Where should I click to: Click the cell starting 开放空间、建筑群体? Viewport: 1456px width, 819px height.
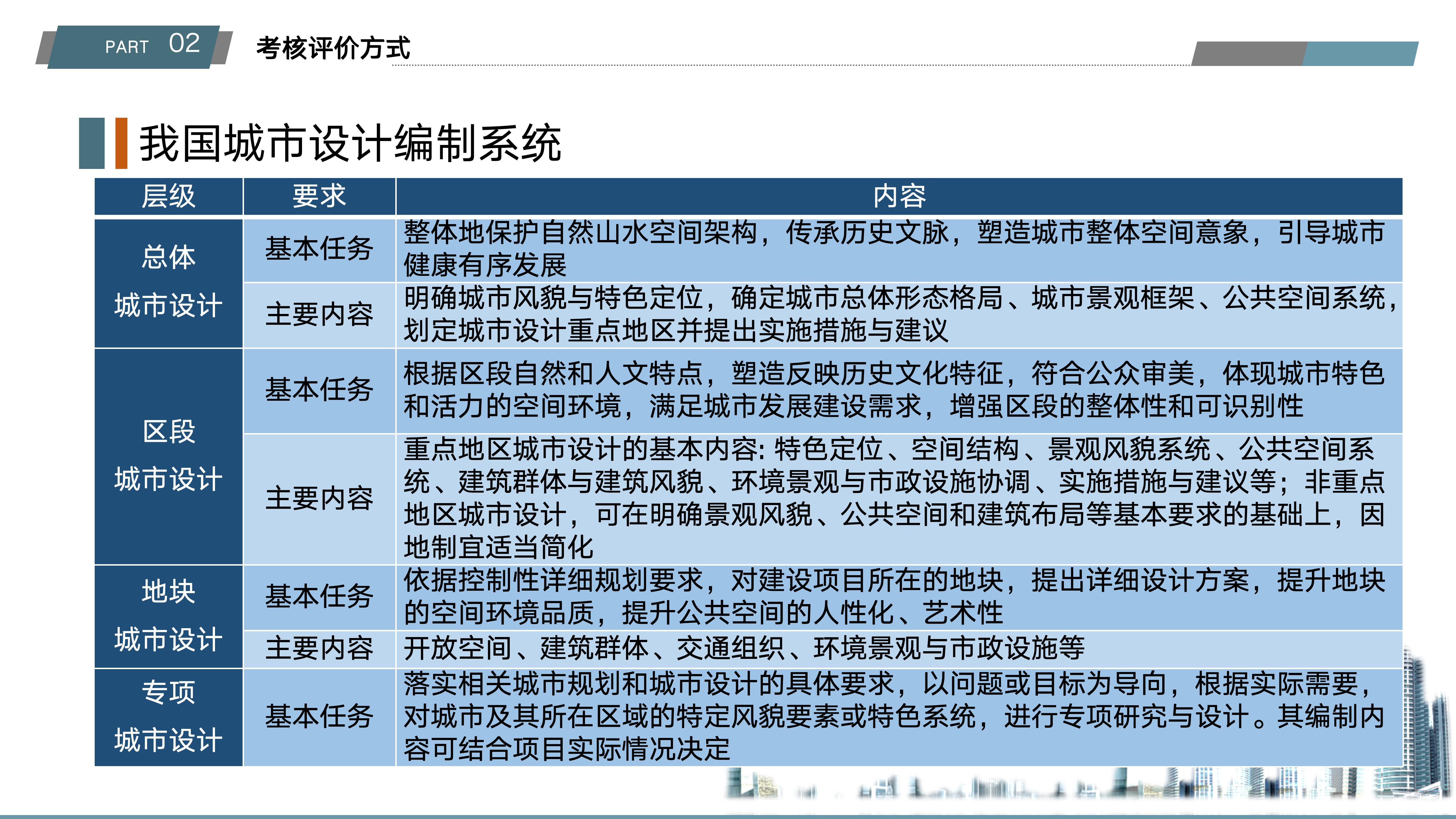coord(744,648)
